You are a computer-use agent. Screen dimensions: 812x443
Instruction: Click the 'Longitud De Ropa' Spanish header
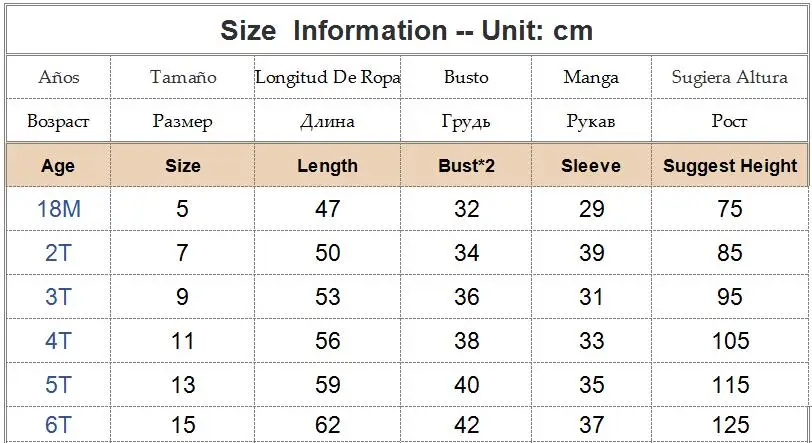[327, 77]
